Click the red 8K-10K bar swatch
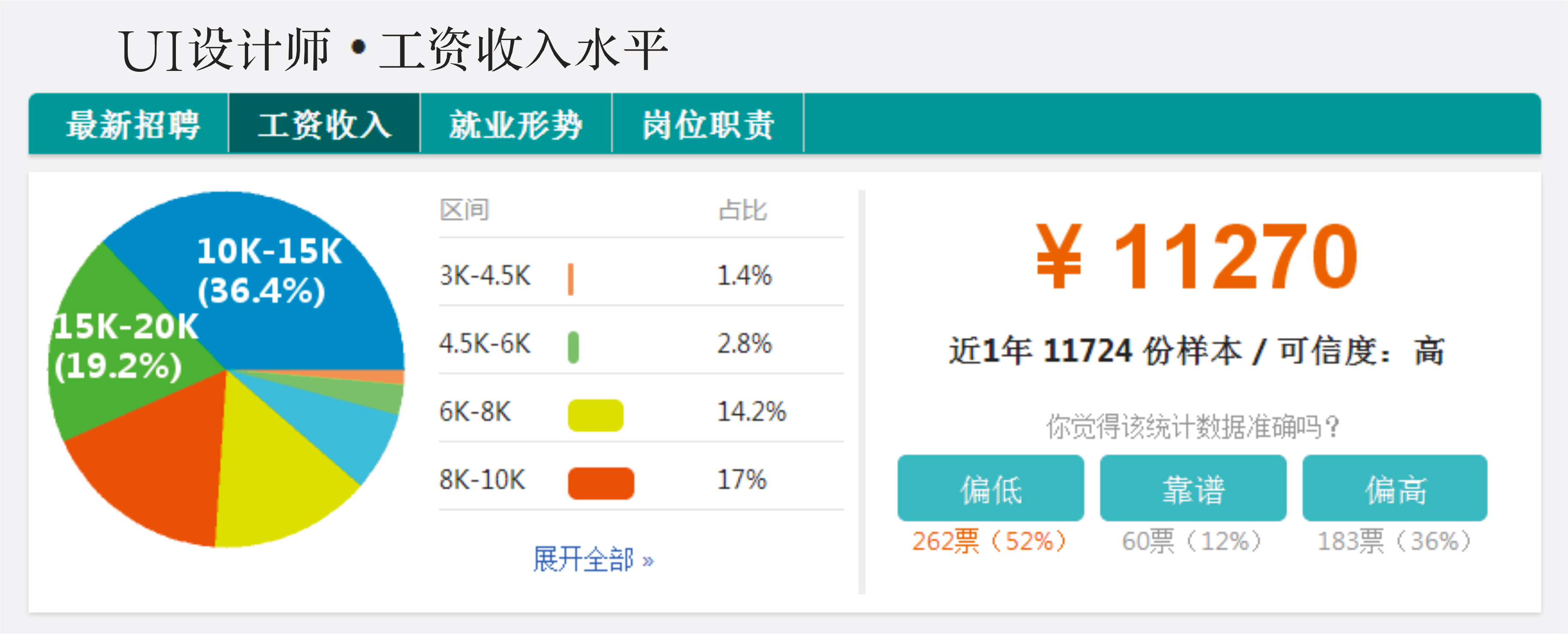Image resolution: width=1568 pixels, height=634 pixels. pos(601,483)
